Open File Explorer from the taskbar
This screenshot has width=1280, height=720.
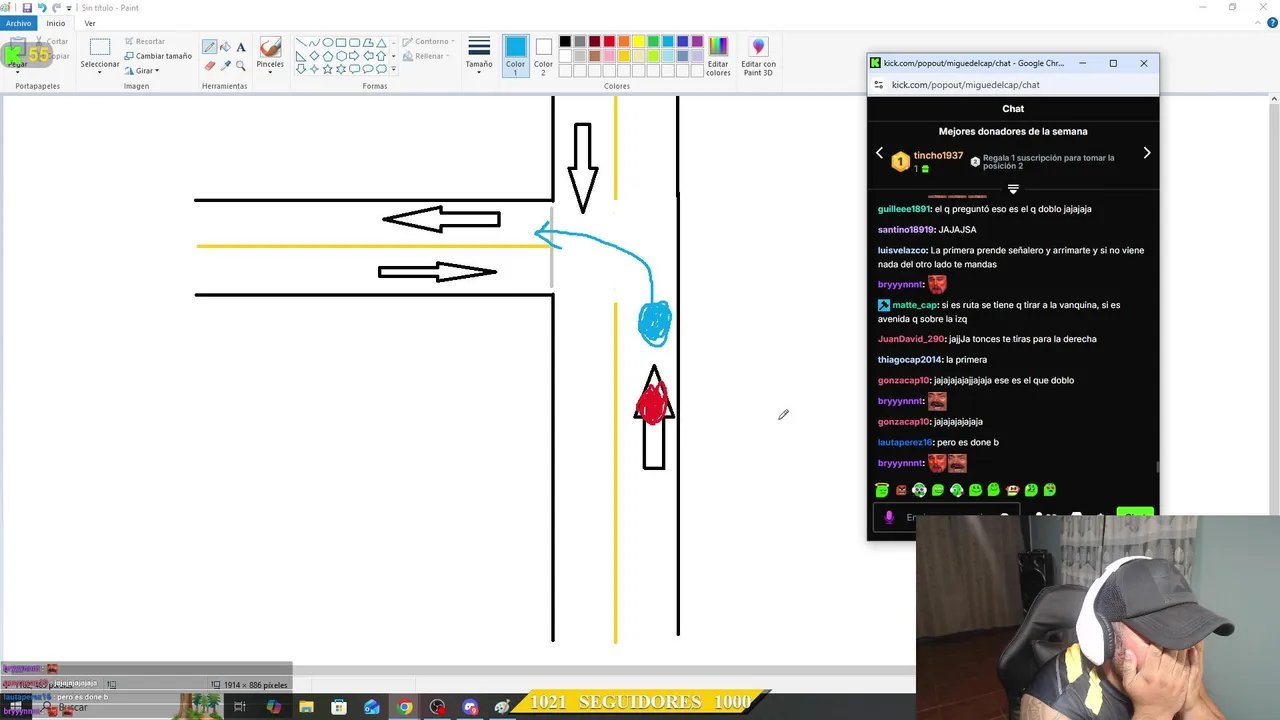click(x=306, y=707)
